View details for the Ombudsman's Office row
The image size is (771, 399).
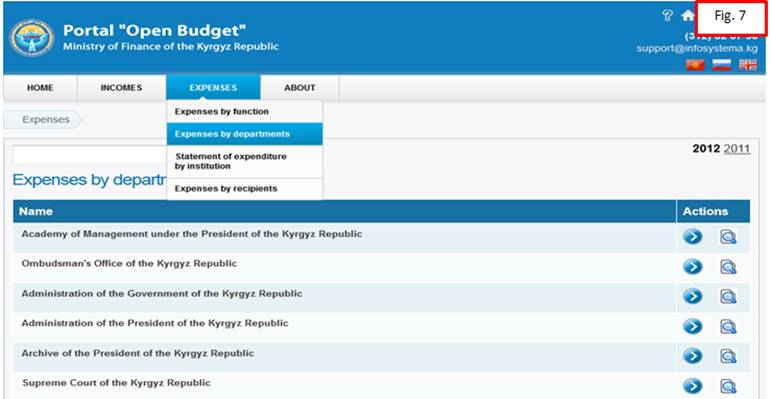(x=728, y=267)
